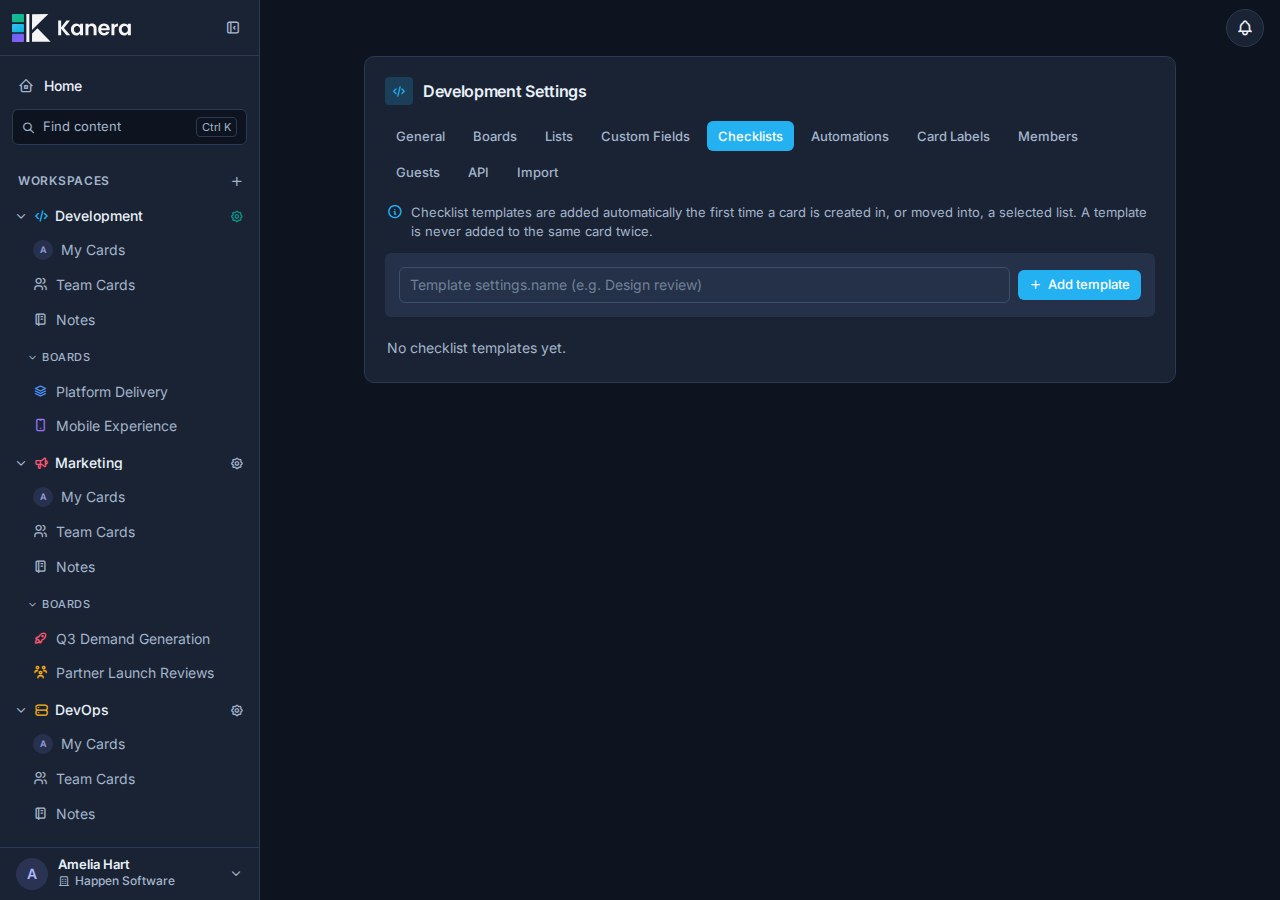Click the avatar icon of Development My Cards
Screen dimensions: 1280x900
(x=43, y=250)
